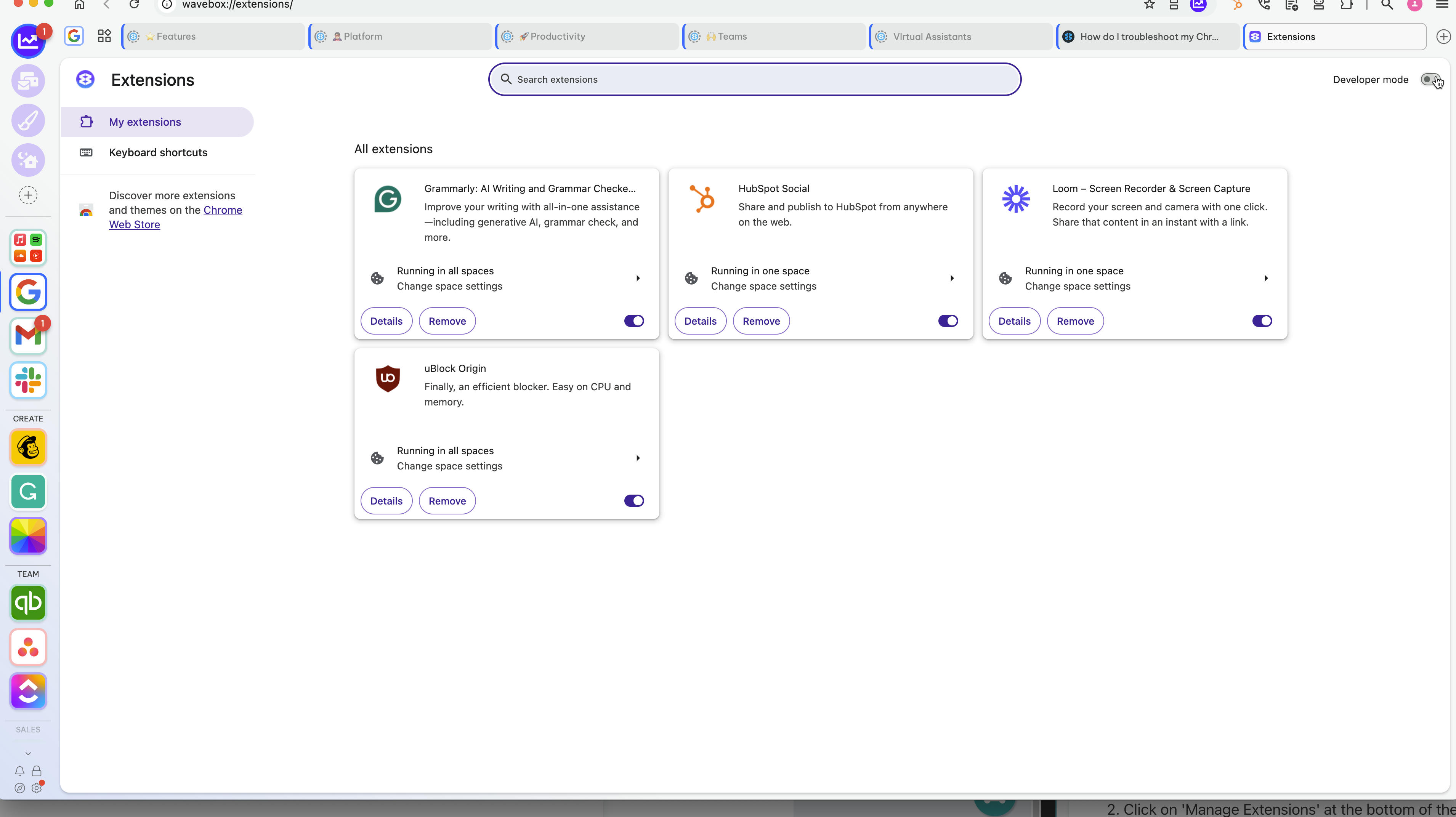Open the rainbow color wheel app
Screen dimensions: 1456x817
coord(28,536)
